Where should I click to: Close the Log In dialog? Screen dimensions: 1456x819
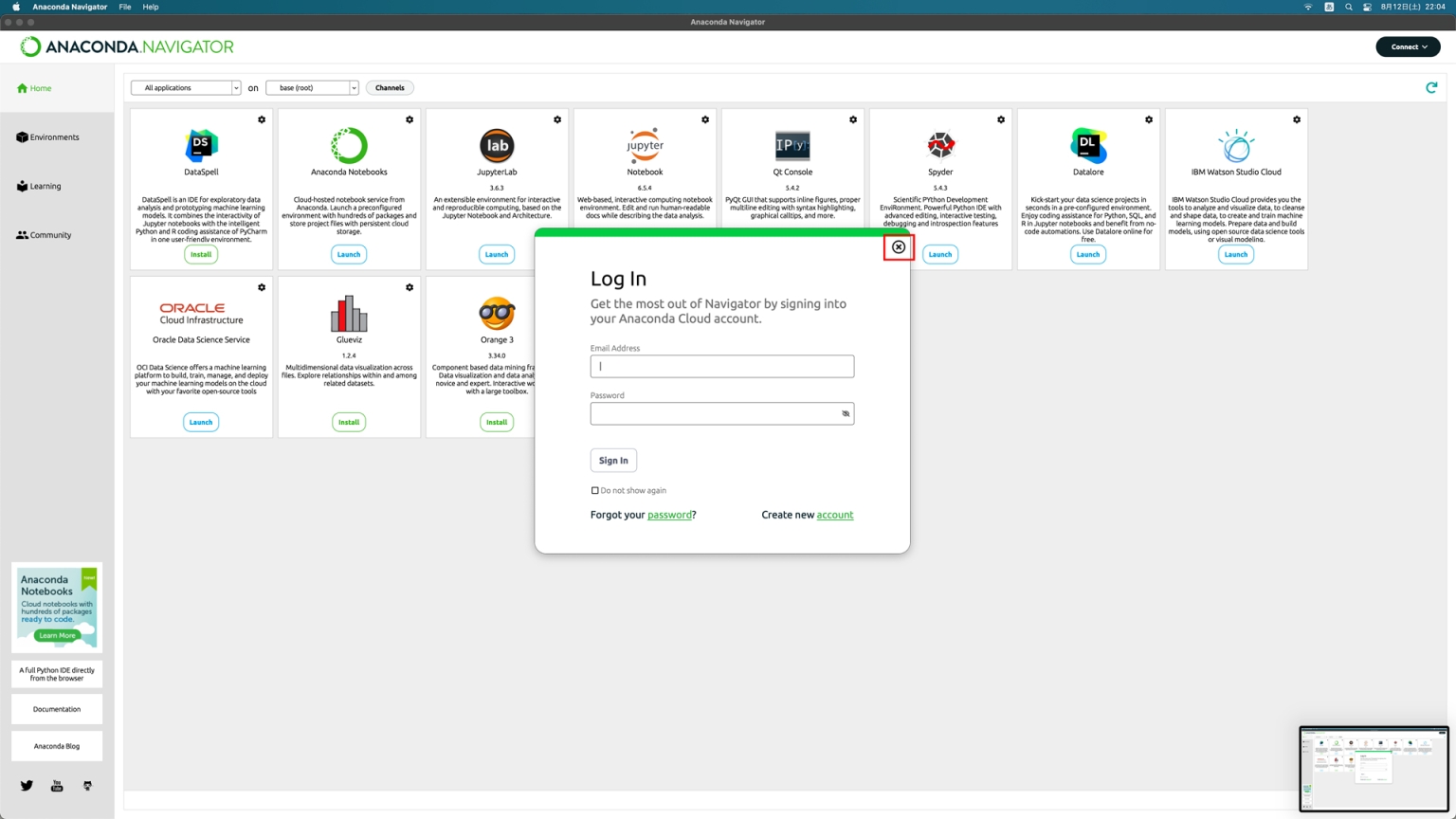[898, 247]
